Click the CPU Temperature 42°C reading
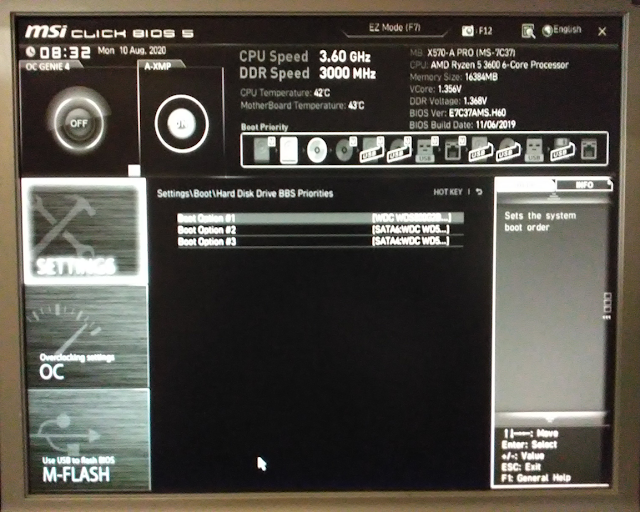Viewport: 640px width, 512px height. point(285,93)
